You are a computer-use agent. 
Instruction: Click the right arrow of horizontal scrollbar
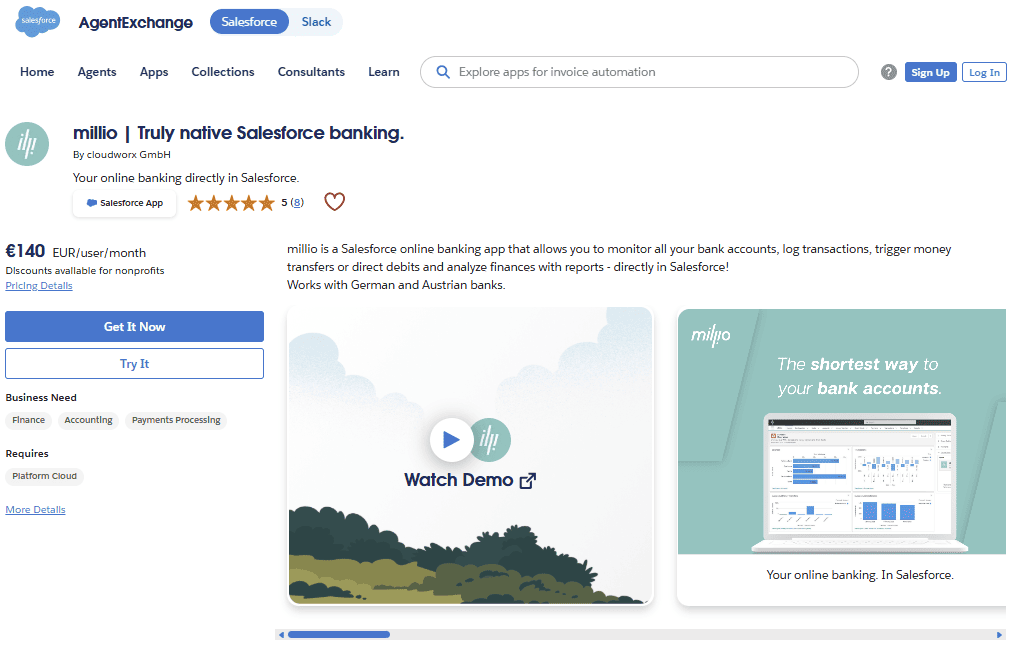999,635
